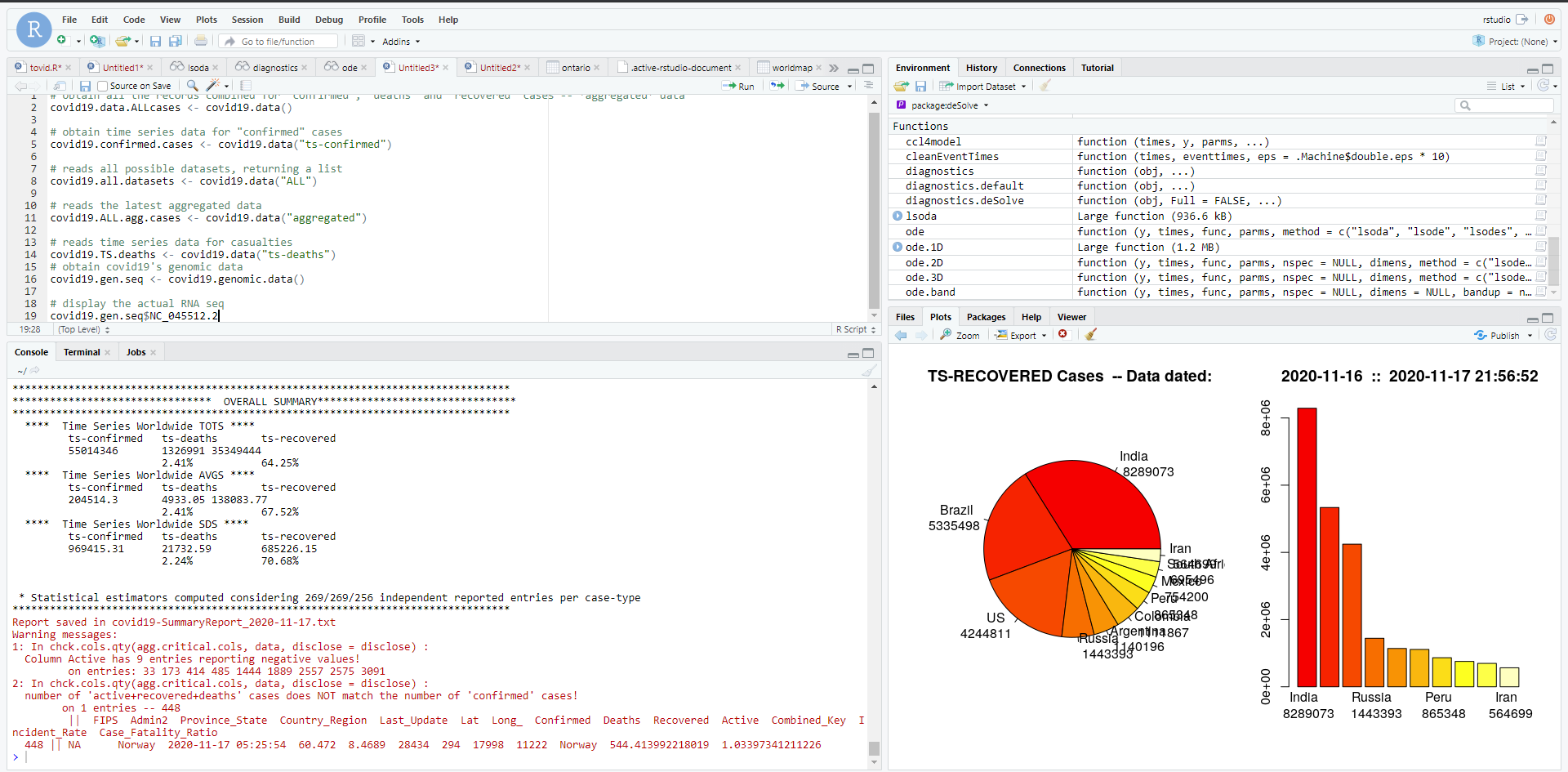Image resolution: width=1568 pixels, height=772 pixels.
Task: Click the find/replace magnifier icon in editor
Action: tap(192, 86)
